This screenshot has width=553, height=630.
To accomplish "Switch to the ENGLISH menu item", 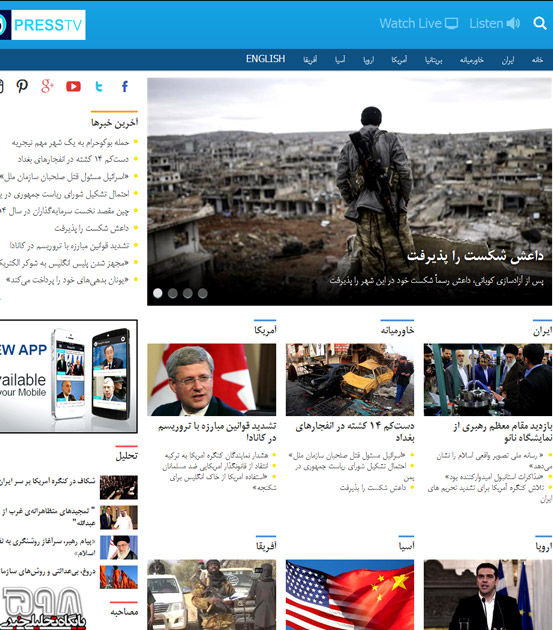I will tap(265, 59).
